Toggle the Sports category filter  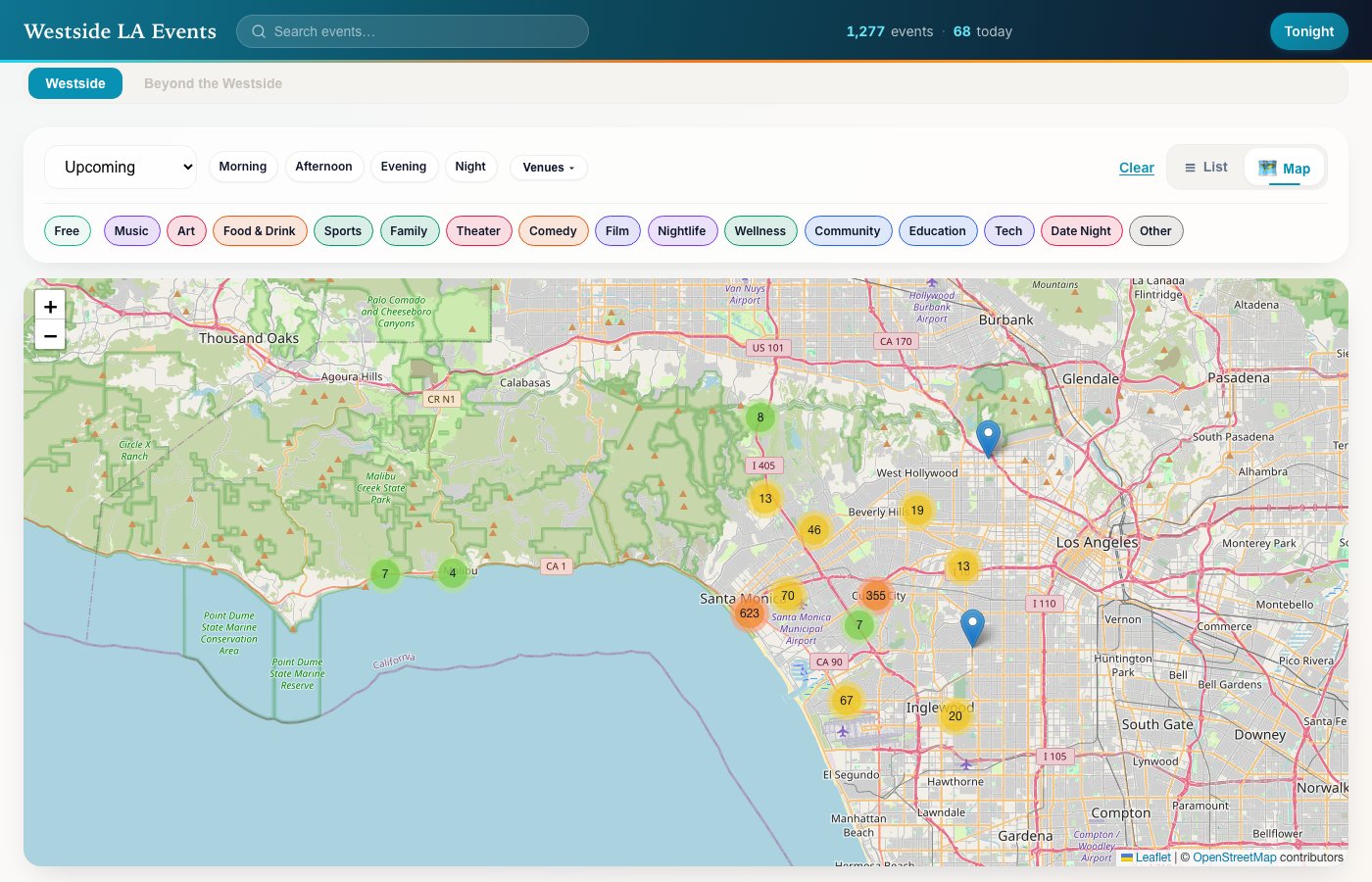tap(343, 231)
